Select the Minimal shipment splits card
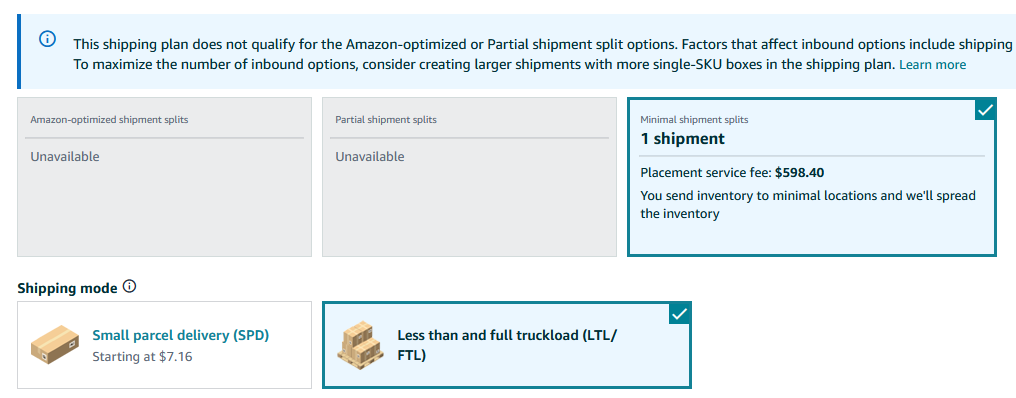The width and height of the screenshot is (1016, 398). point(812,177)
